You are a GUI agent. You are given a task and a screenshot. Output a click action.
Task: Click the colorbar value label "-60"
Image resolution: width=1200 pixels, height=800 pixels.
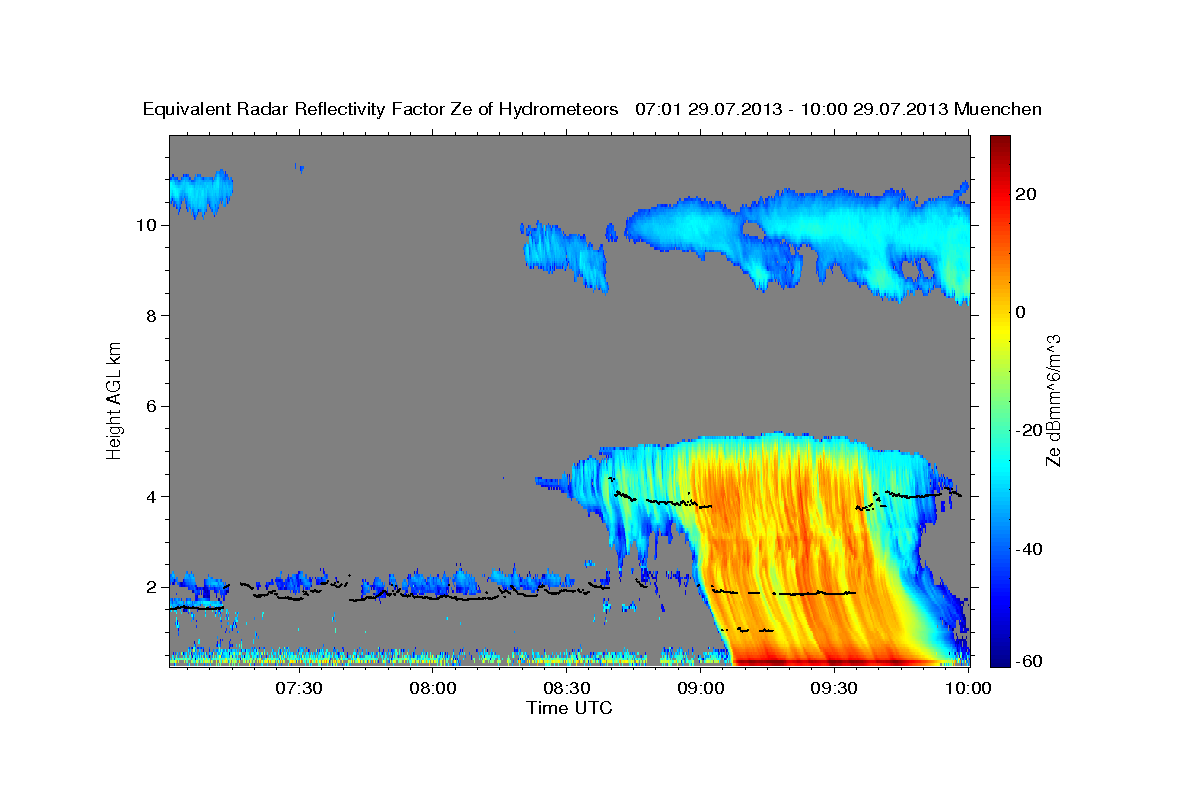pyautogui.click(x=1028, y=661)
